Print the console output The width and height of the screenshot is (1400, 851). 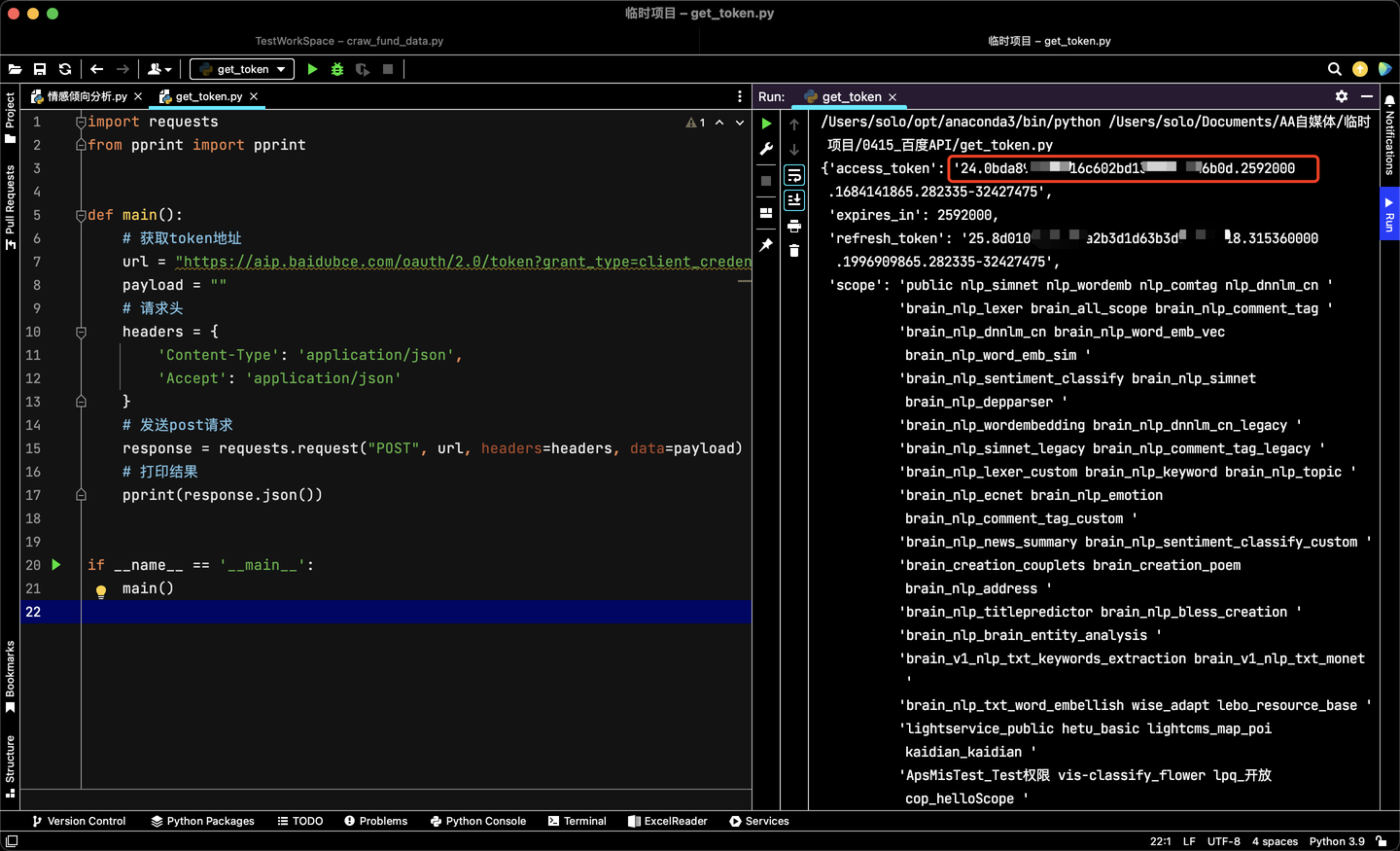[794, 226]
